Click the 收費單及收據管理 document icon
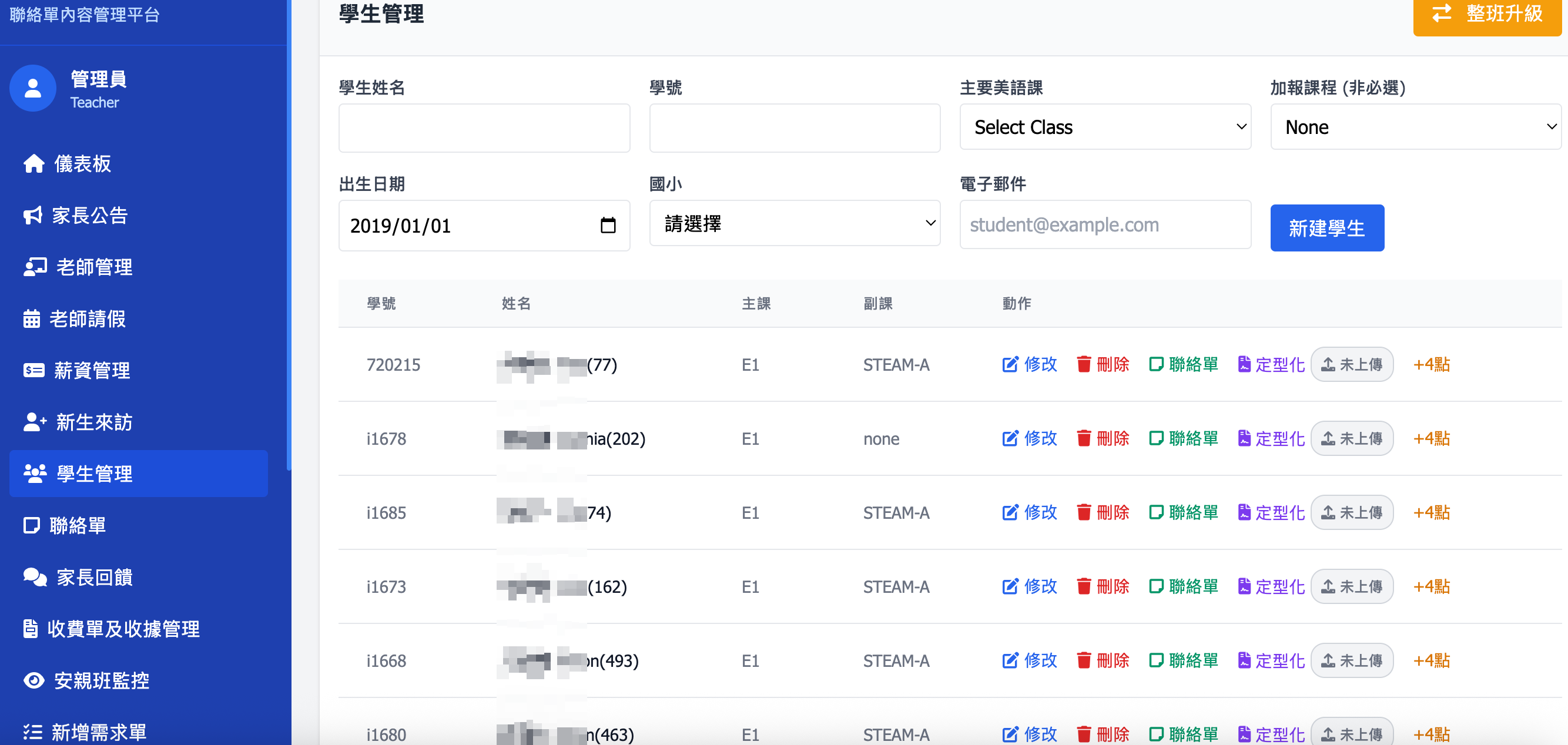 pos(31,629)
